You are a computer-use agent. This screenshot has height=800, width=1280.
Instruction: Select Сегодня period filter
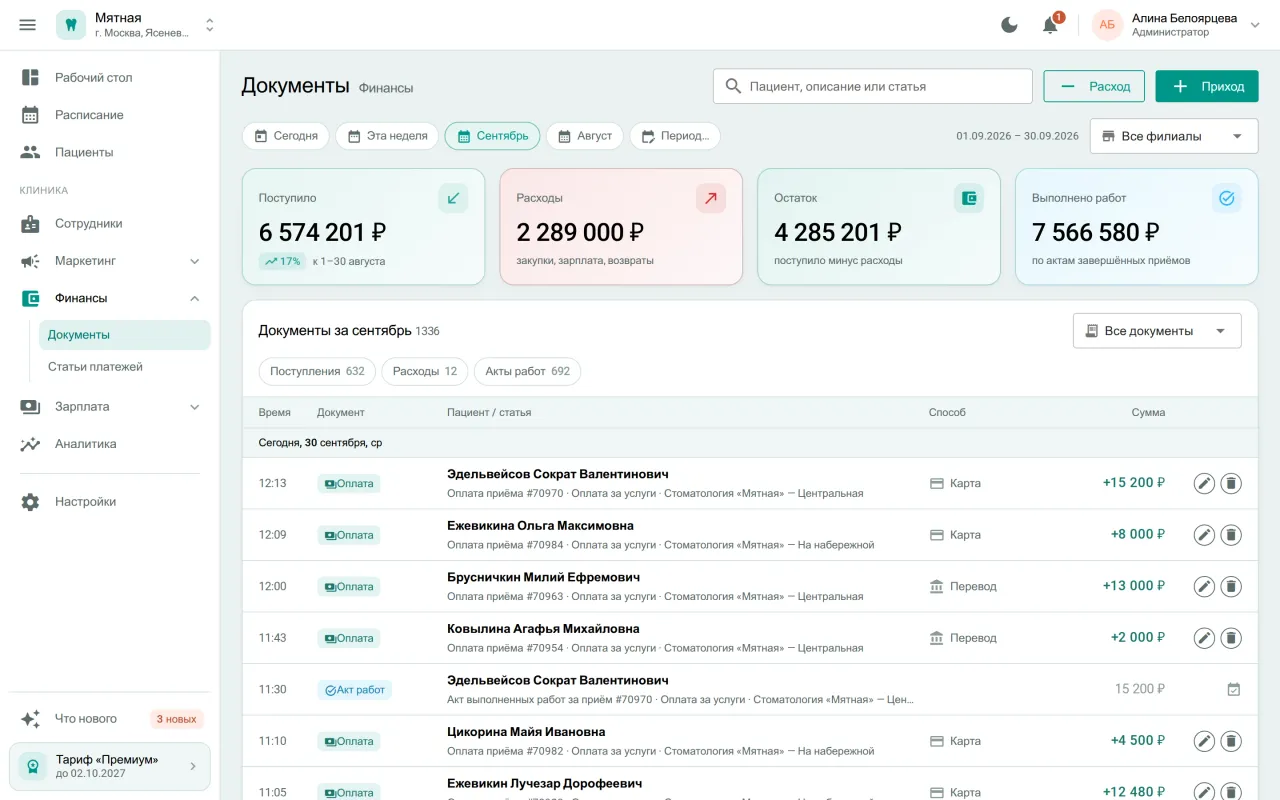pyautogui.click(x=286, y=136)
